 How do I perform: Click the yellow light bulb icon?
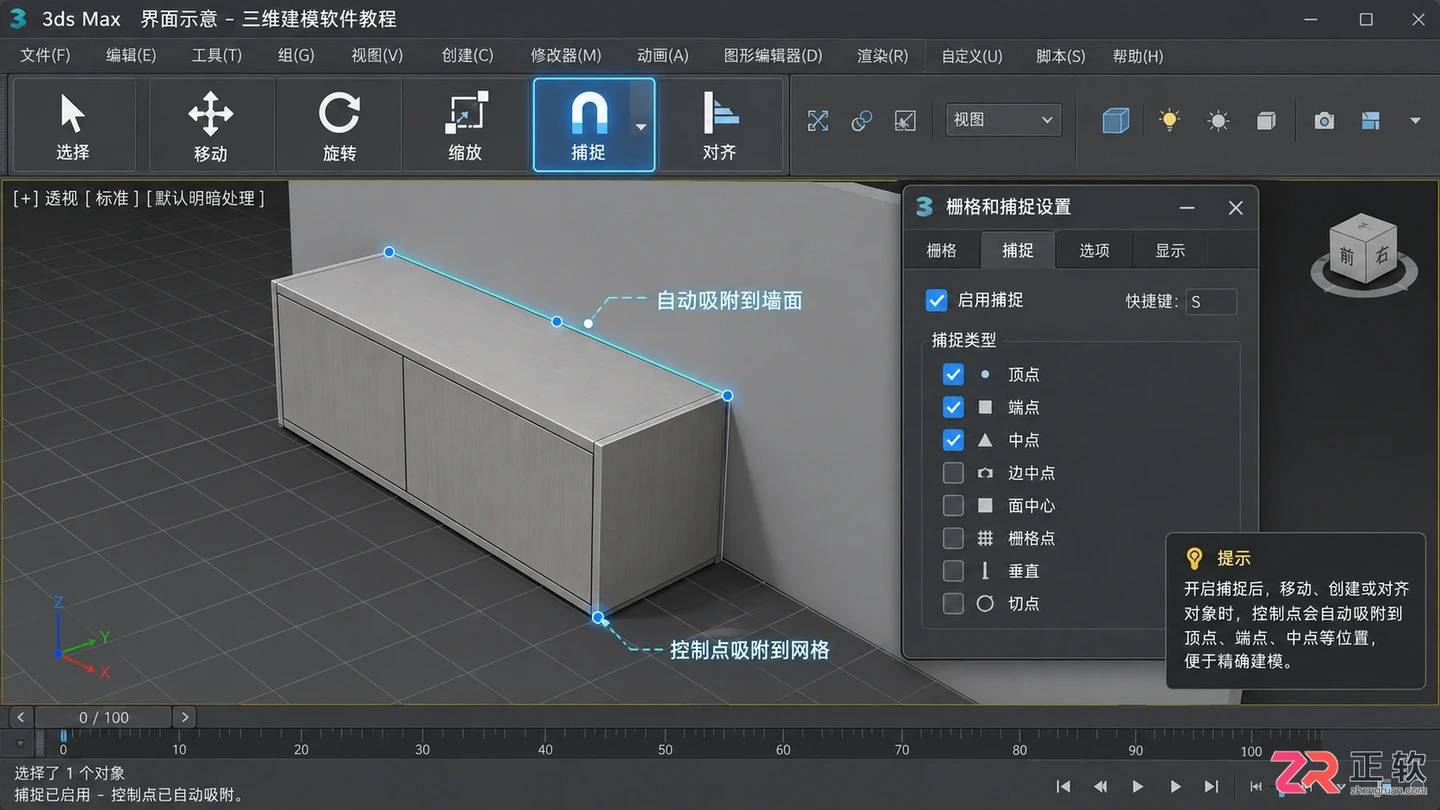[1169, 120]
